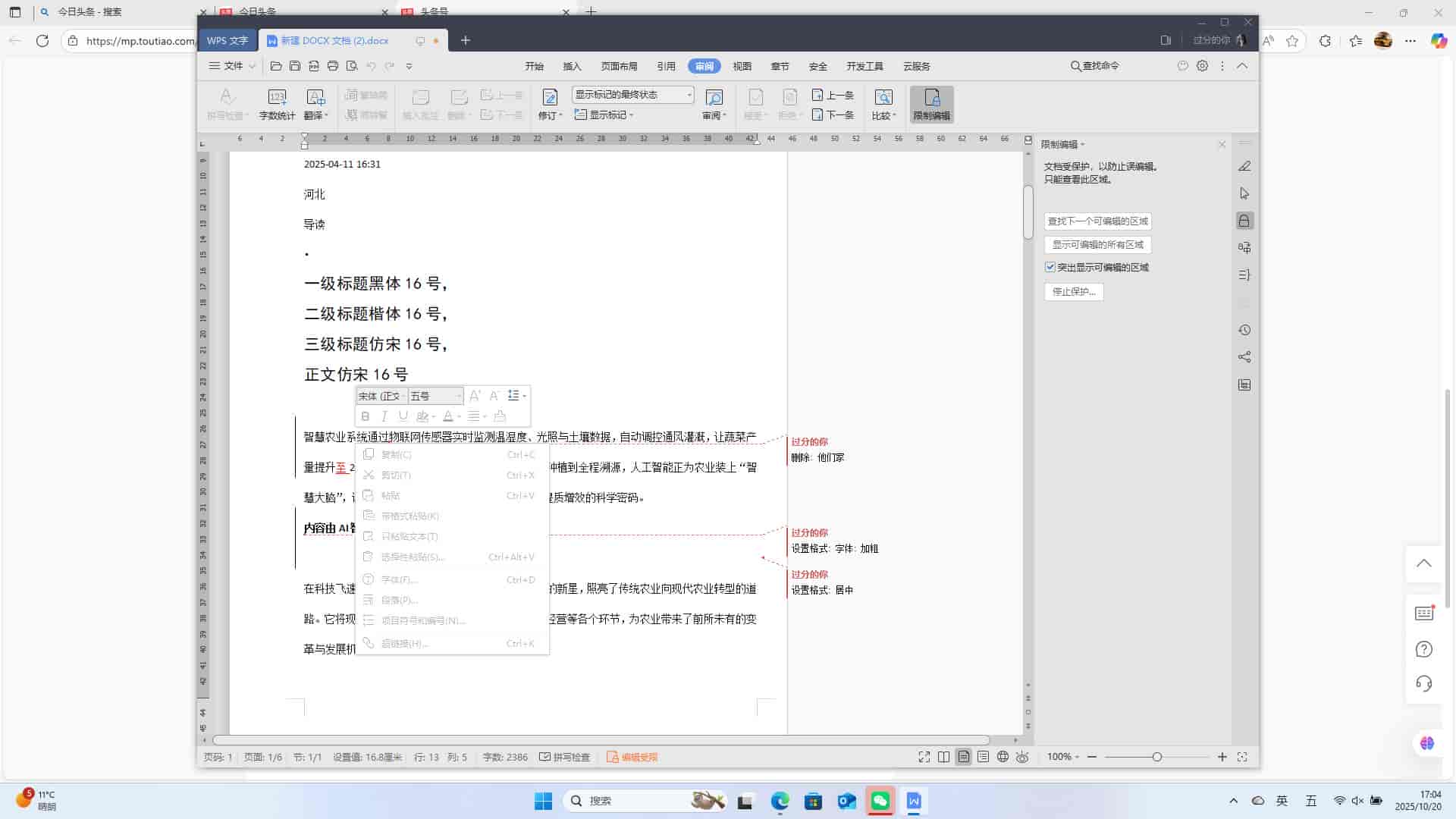The image size is (1456, 819).
Task: Toggle Underline in the floating mini toolbar
Action: tap(403, 416)
